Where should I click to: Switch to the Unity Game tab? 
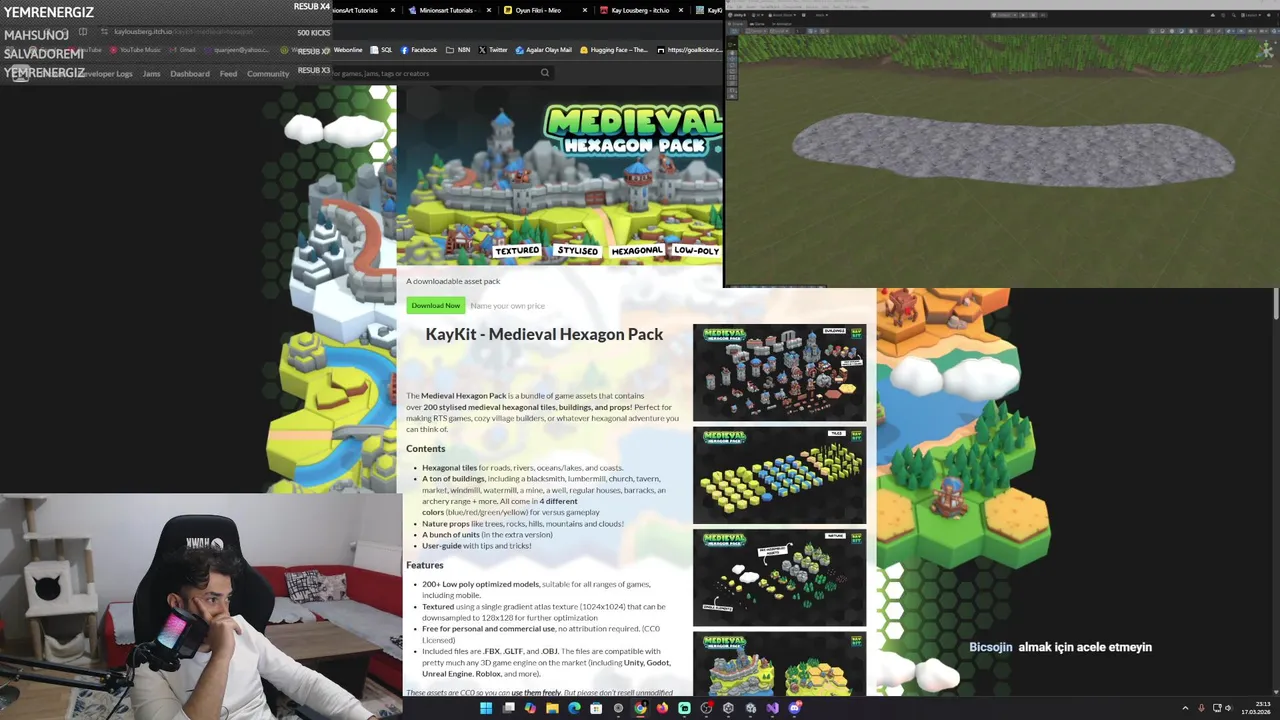pos(757,24)
